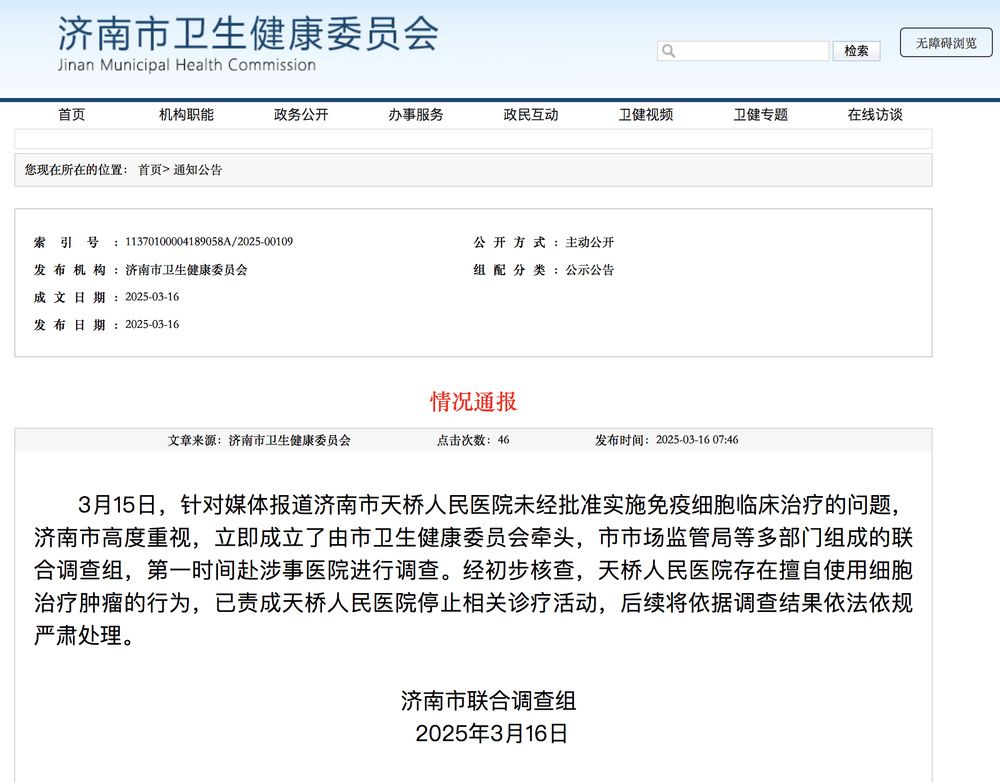1000x783 pixels.
Task: Open 无障碍浏览 accessibility mode
Action: pyautogui.click(x=946, y=43)
